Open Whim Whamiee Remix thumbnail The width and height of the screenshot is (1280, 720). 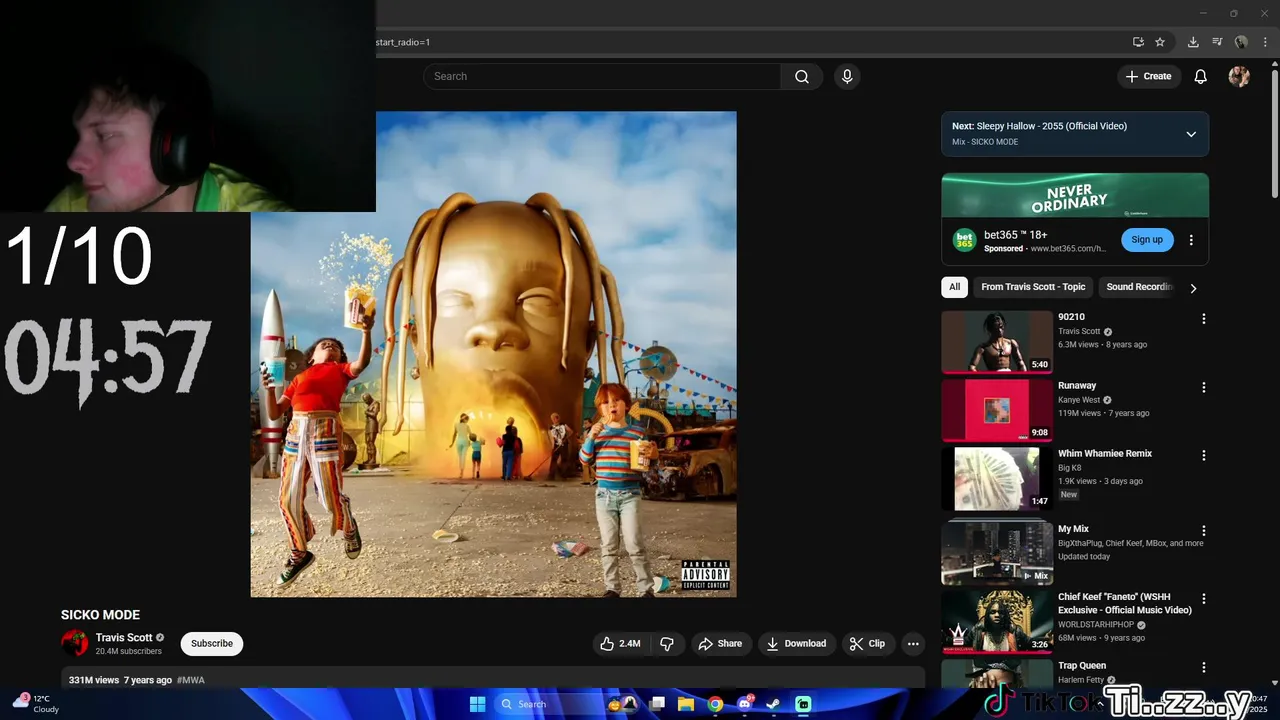click(997, 478)
